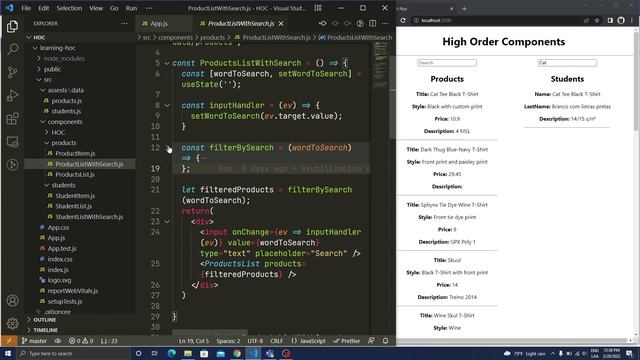Screen dimensions: 640x360
Task: Open Remote Explorer in activity bar
Action: pyautogui.click(x=12, y=142)
